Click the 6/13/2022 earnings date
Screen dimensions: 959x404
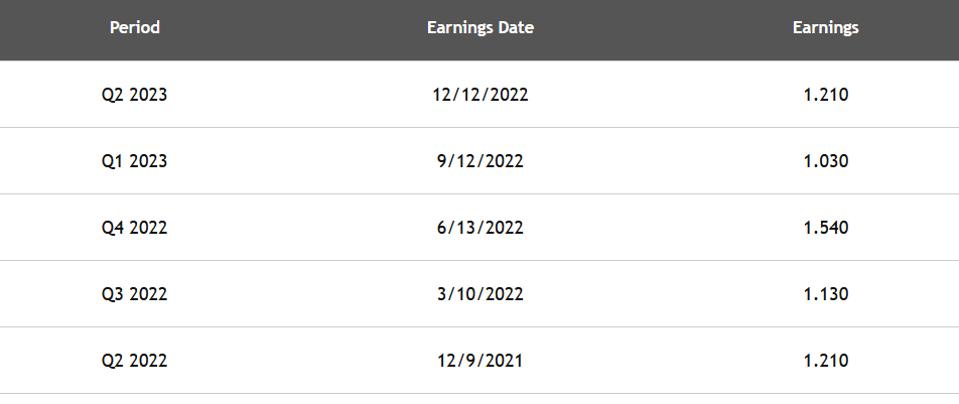[x=480, y=227]
